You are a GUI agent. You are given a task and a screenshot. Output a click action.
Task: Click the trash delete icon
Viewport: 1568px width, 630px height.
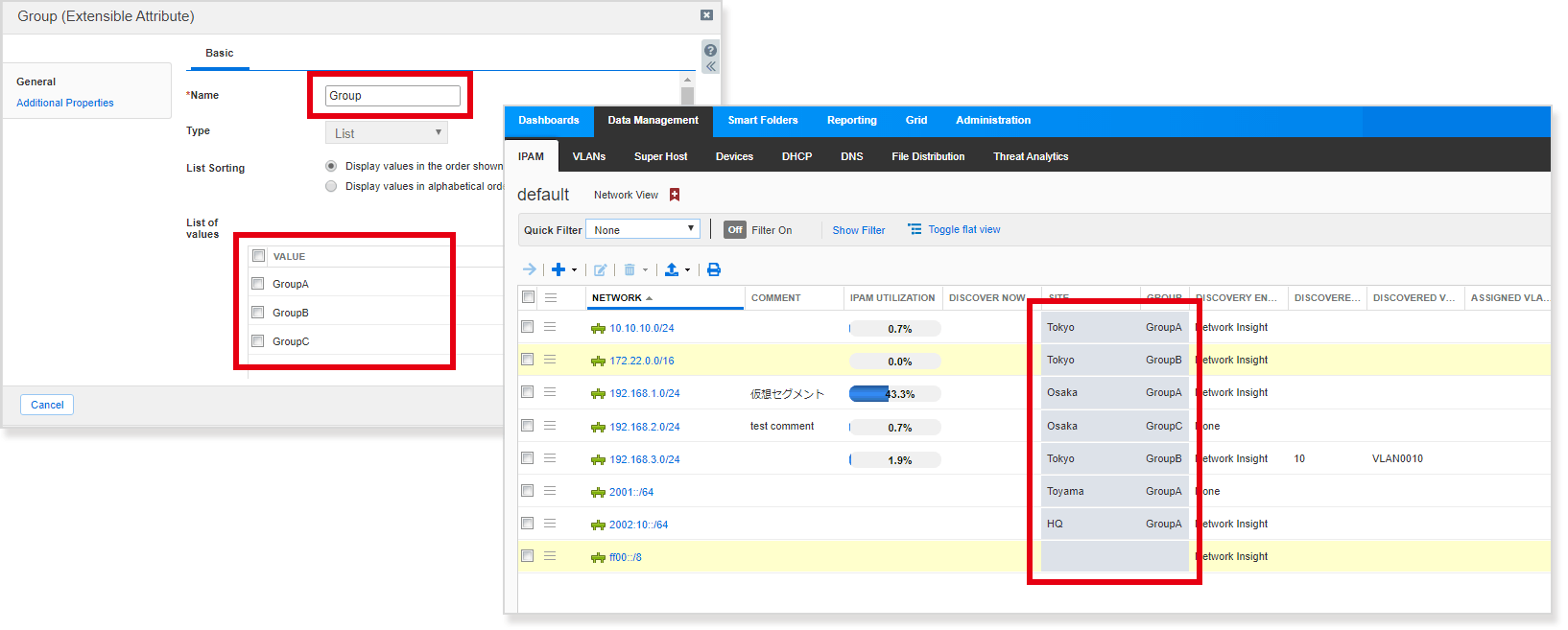[630, 269]
